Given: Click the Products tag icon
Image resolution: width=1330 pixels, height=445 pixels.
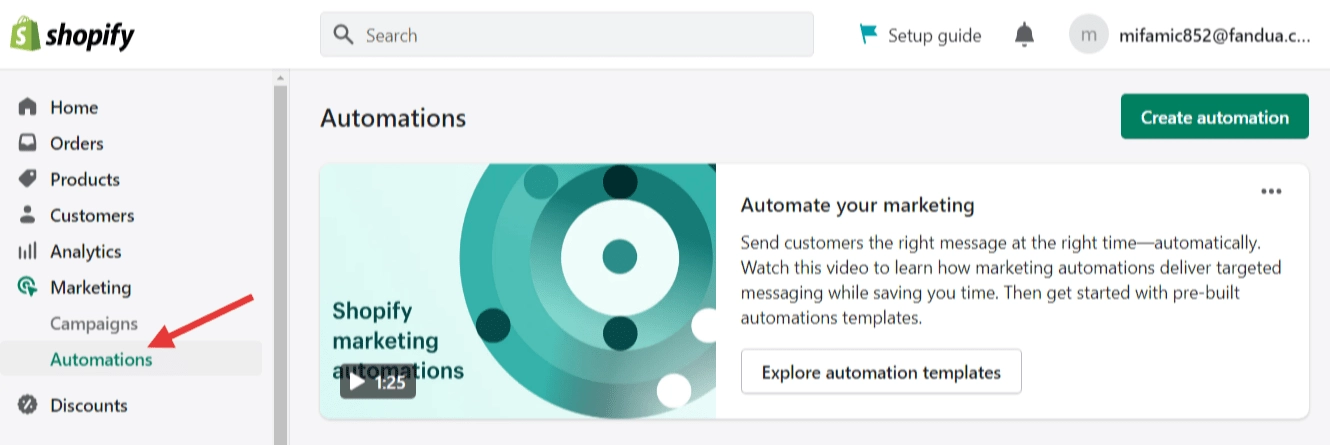Looking at the screenshot, I should pos(28,179).
